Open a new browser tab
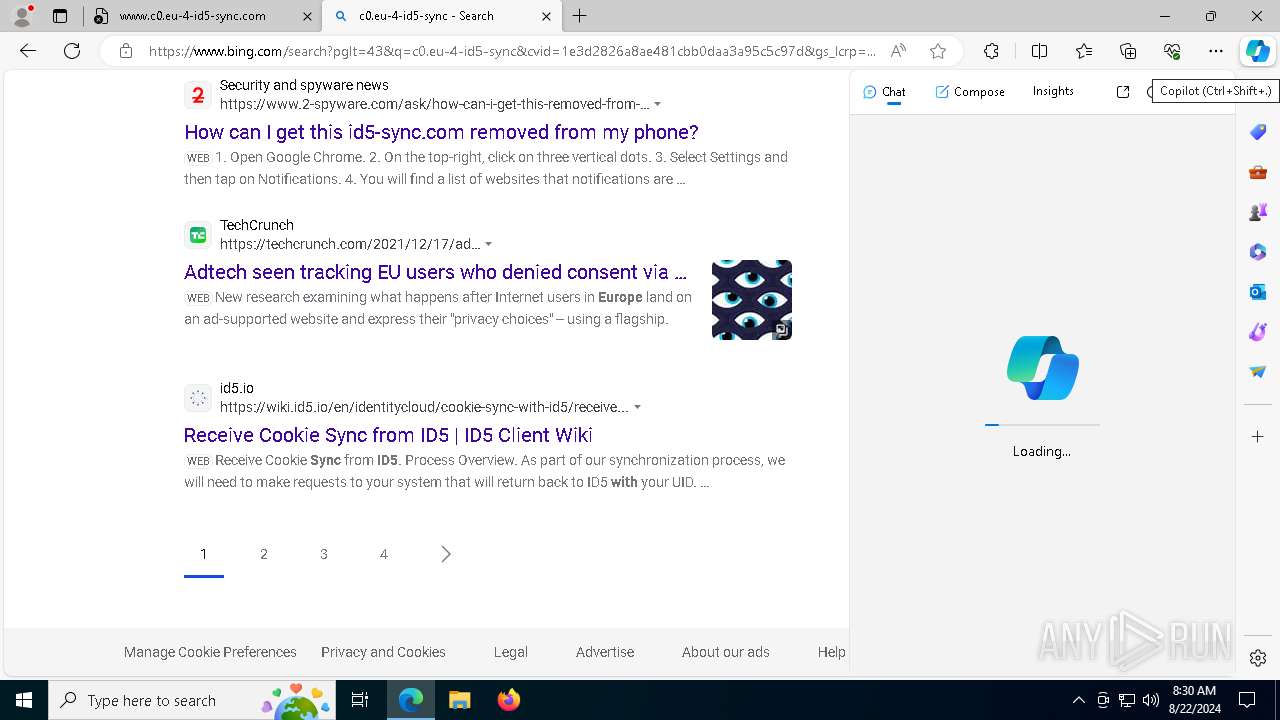Image resolution: width=1280 pixels, height=720 pixels. pyautogui.click(x=580, y=16)
